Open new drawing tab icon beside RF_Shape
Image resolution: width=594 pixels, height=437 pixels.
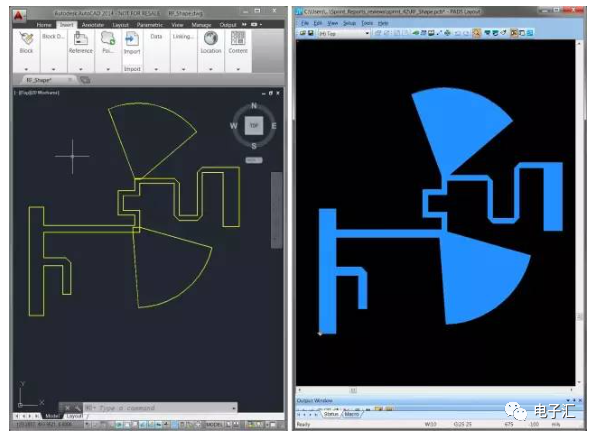[x=85, y=80]
